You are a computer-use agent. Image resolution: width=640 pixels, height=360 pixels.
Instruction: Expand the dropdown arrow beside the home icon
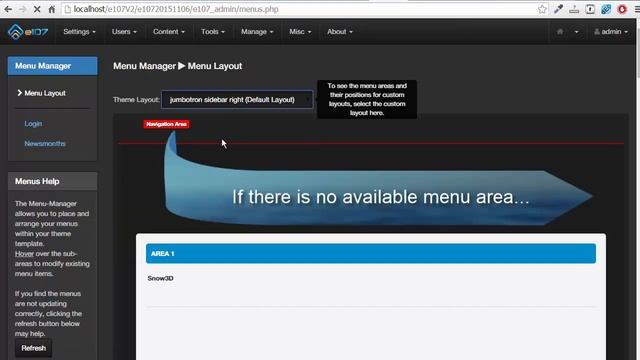(x=576, y=32)
